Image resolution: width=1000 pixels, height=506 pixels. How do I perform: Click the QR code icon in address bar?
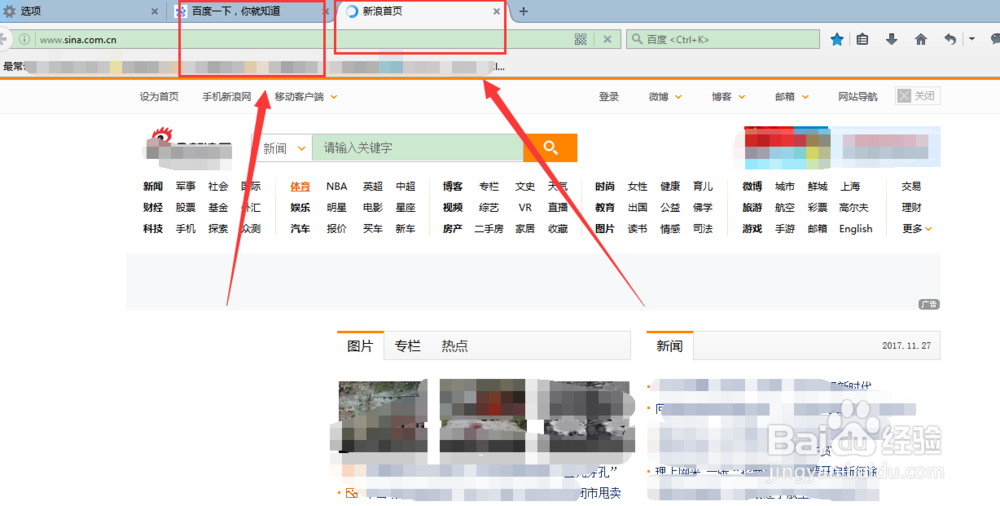pos(580,40)
